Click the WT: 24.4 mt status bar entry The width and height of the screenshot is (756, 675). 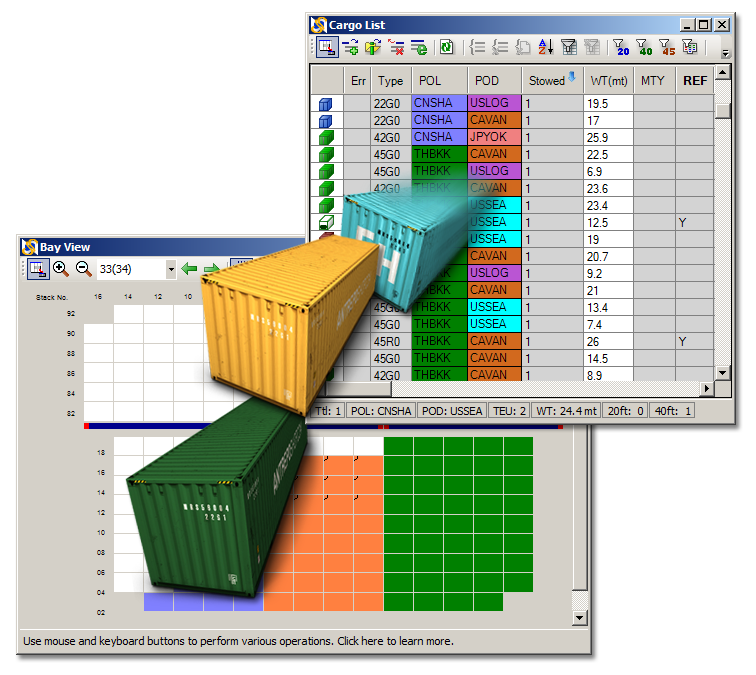(x=566, y=411)
